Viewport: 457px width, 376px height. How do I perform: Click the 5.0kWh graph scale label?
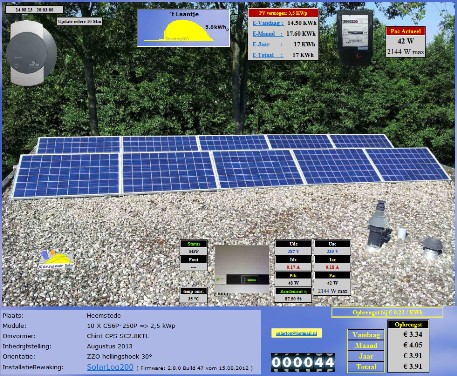(217, 27)
